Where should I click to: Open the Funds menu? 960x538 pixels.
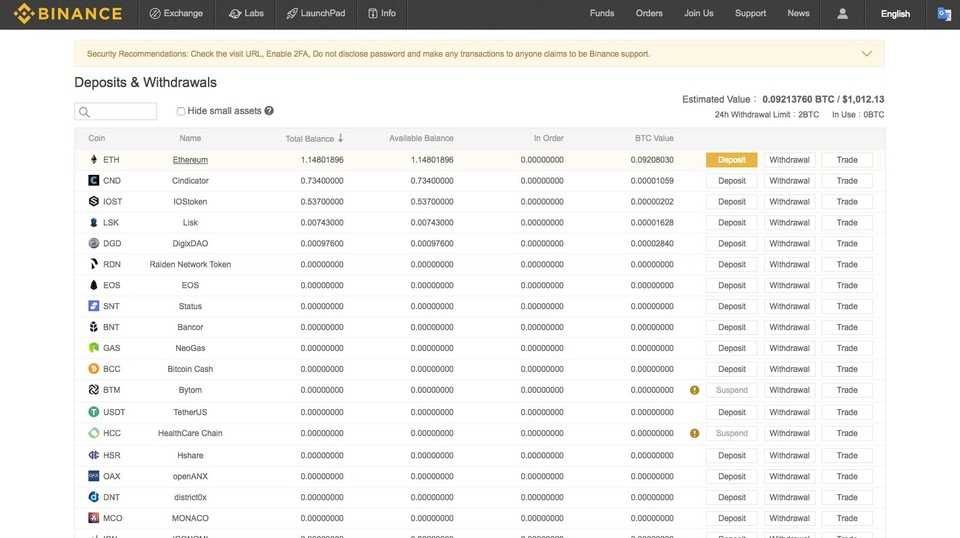(602, 14)
